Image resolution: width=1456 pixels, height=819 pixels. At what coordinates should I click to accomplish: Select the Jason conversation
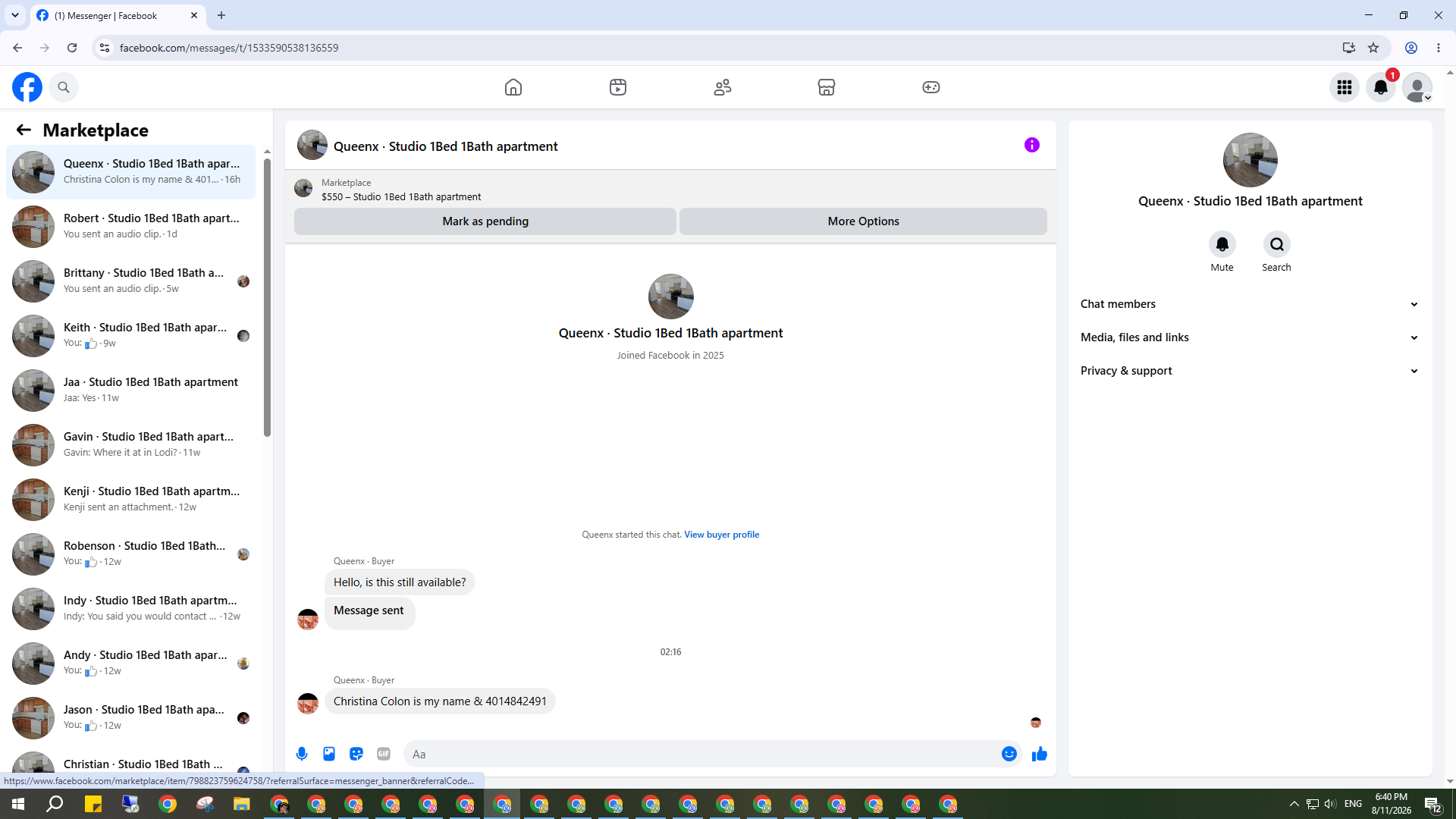click(131, 718)
